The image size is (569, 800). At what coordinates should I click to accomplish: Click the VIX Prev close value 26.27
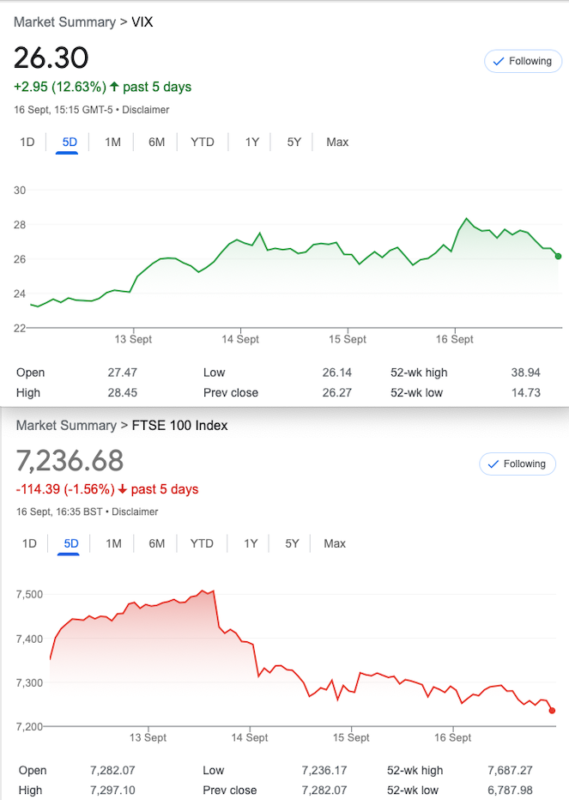[337, 392]
